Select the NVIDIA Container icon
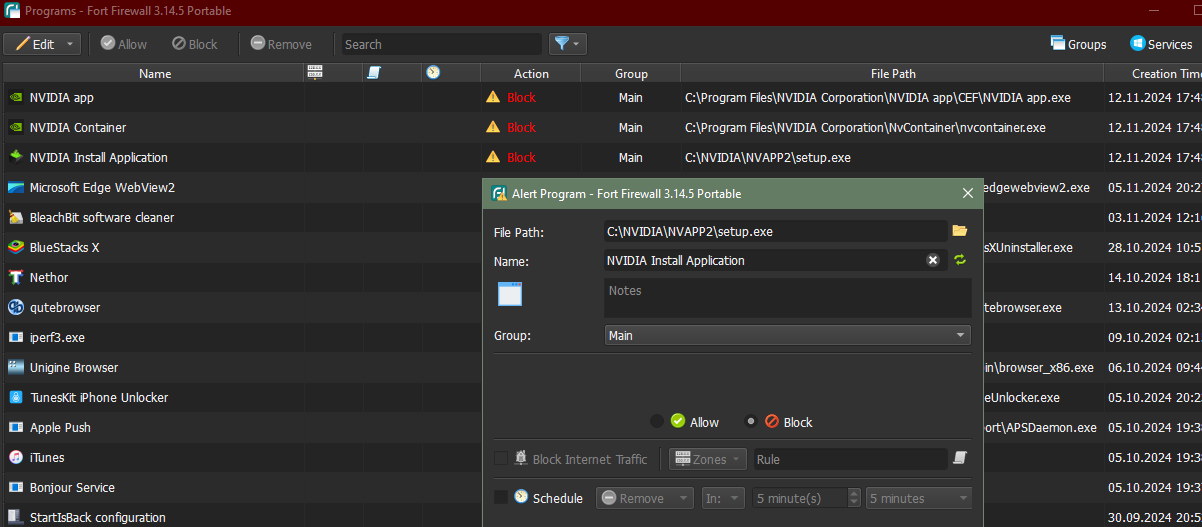1202x527 pixels. click(x=16, y=128)
